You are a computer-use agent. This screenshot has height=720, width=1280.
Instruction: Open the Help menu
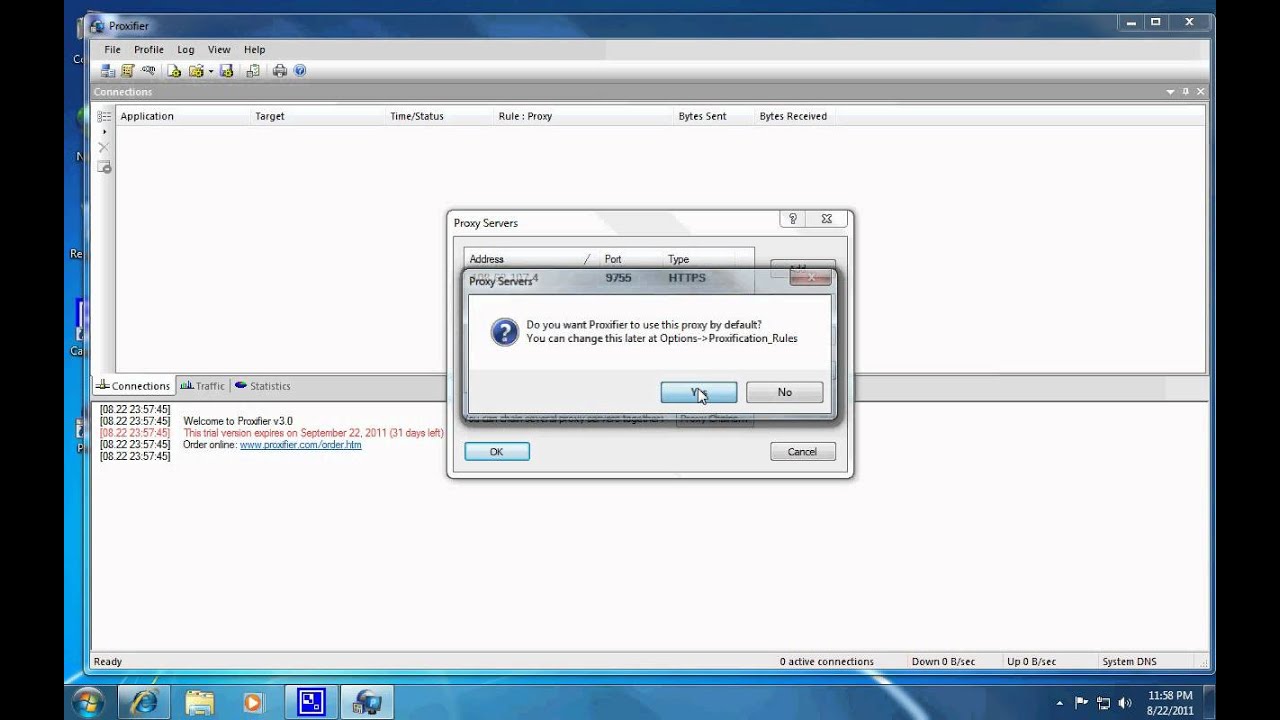tap(255, 49)
